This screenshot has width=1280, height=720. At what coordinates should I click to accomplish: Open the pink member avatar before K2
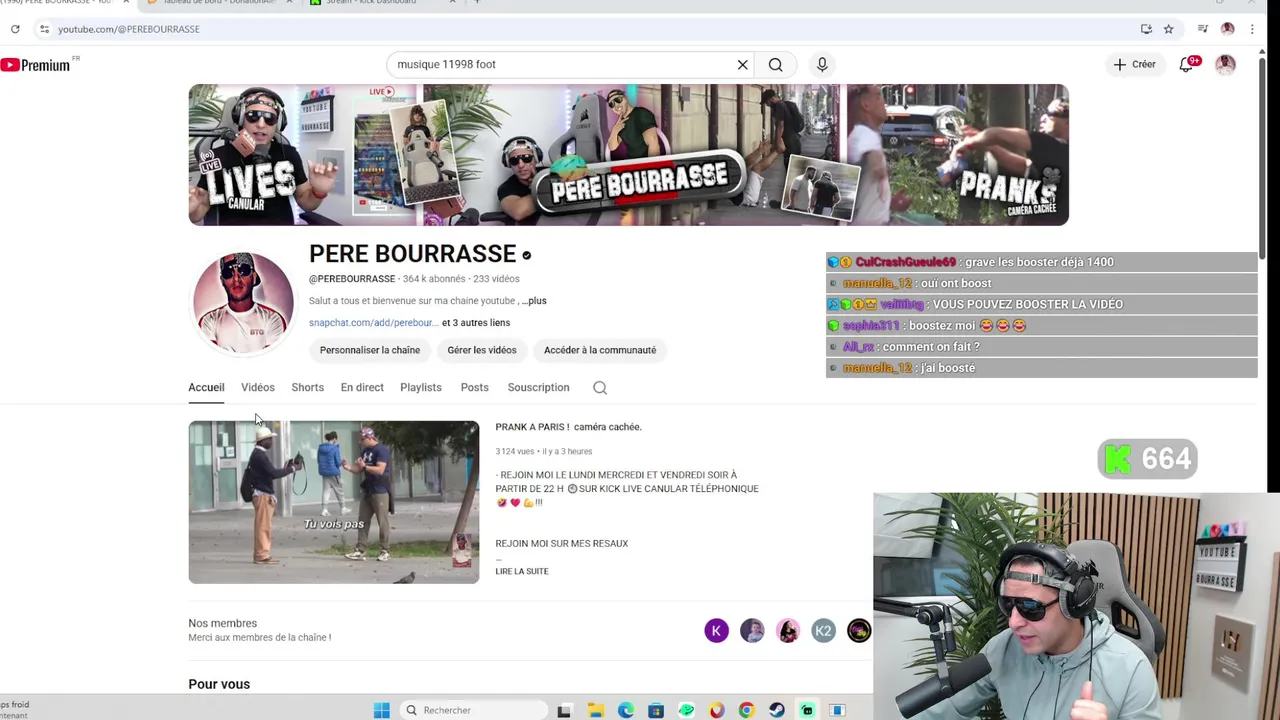pyautogui.click(x=788, y=630)
